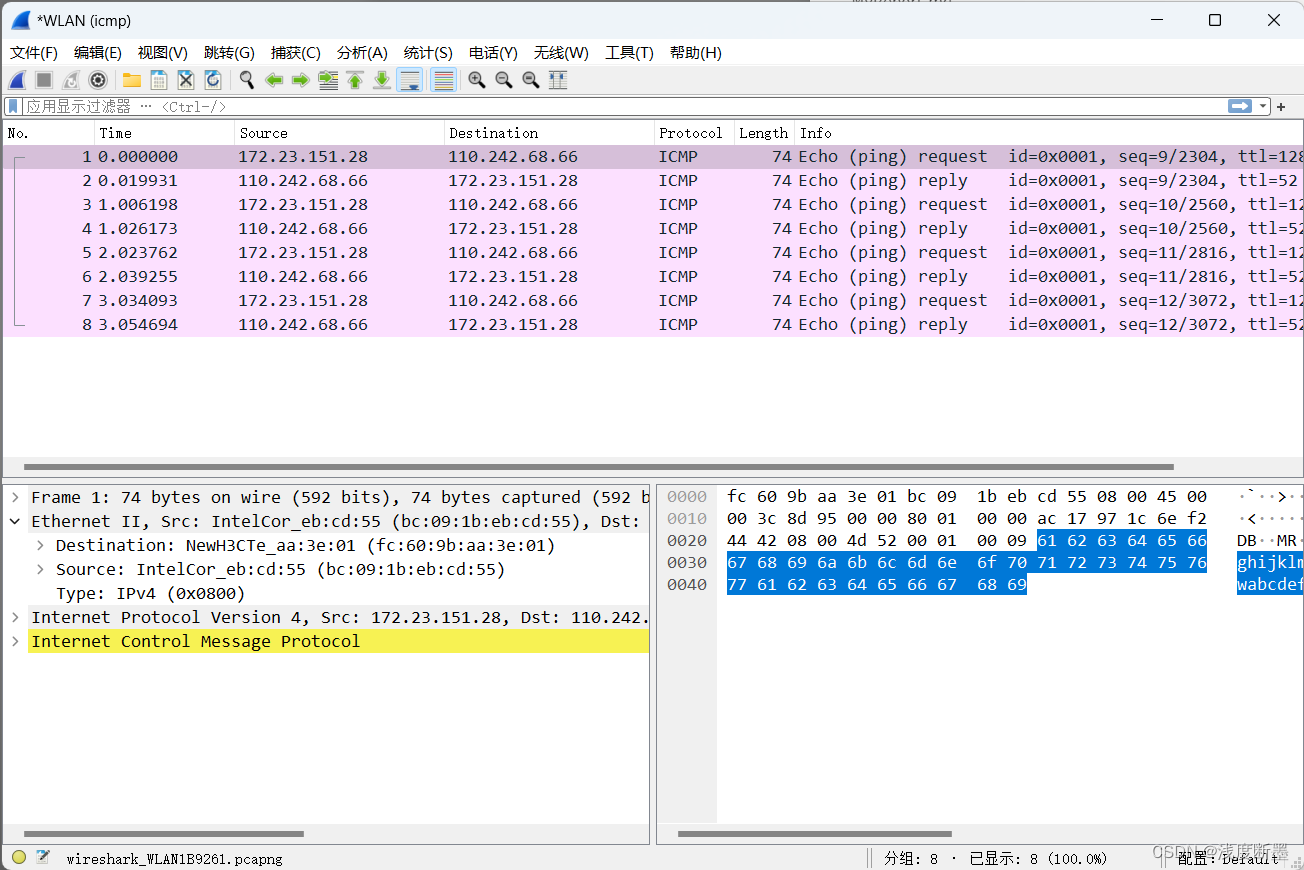Click the packet details pane horizontal scrollbar
The width and height of the screenshot is (1304, 870).
tap(164, 834)
